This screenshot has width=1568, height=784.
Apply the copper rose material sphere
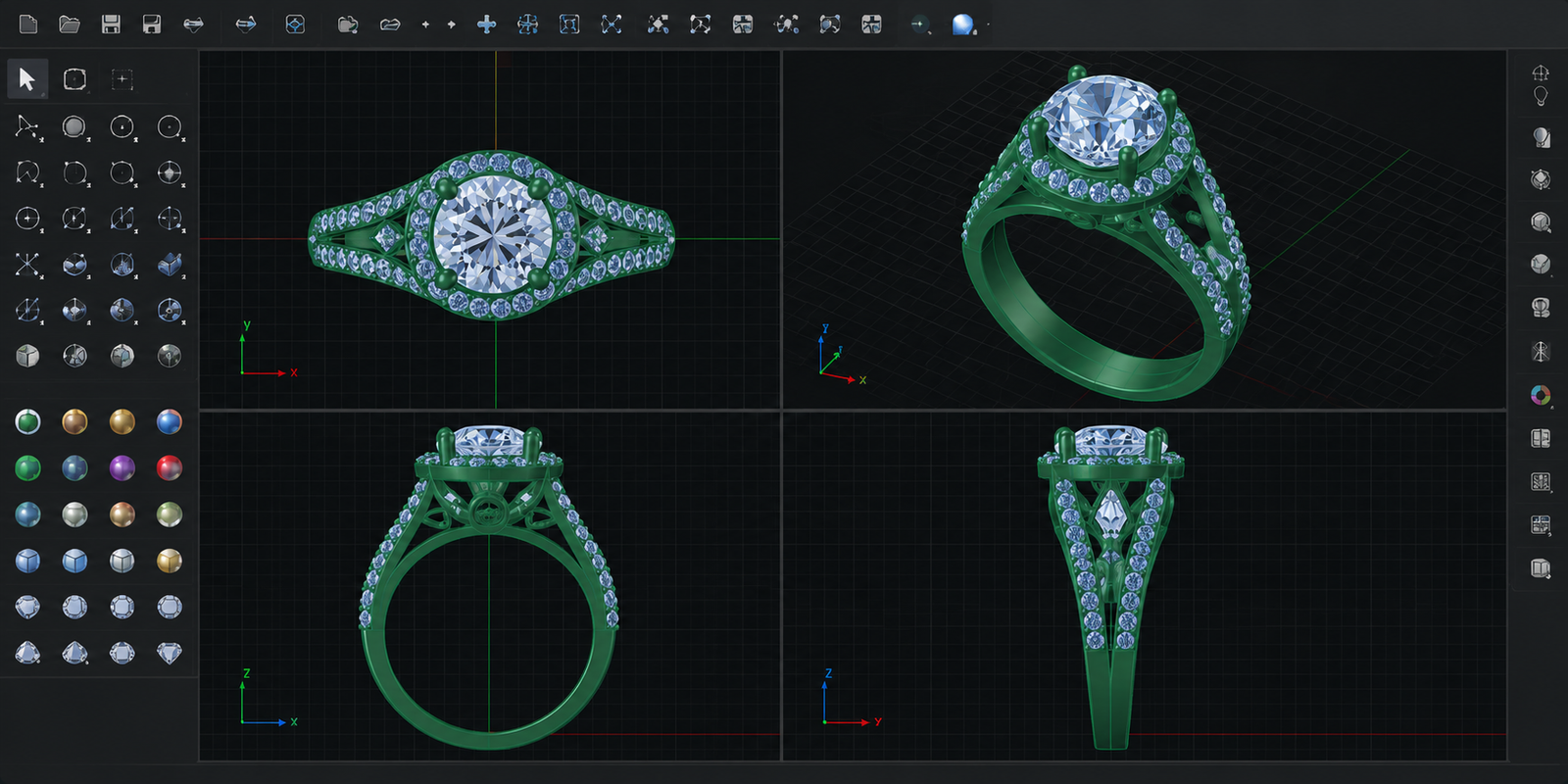click(122, 514)
